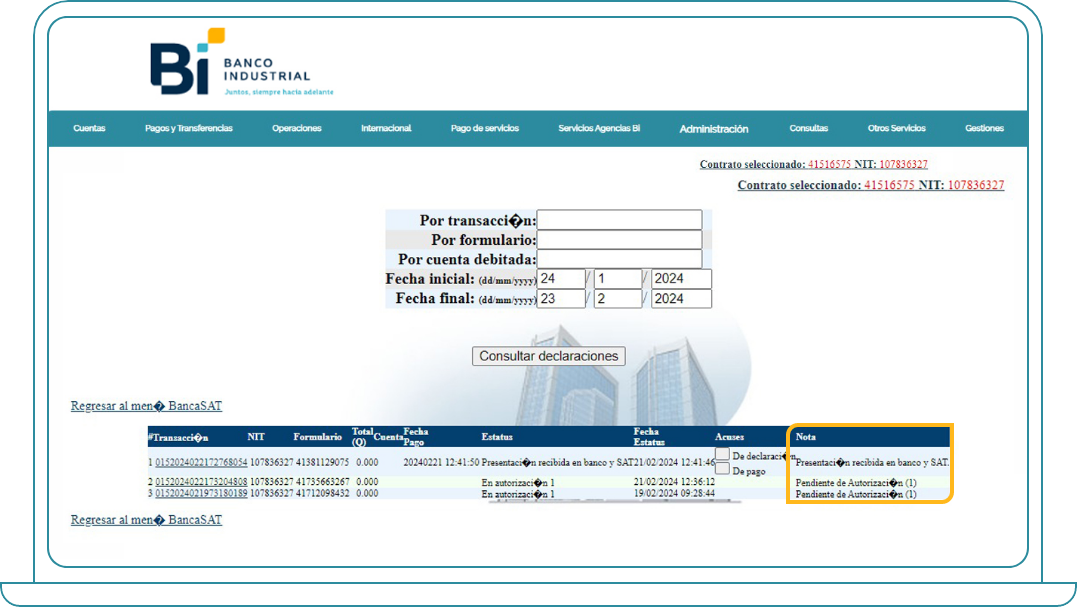Click Fecha final month field 2
The width and height of the screenshot is (1077, 607).
[x=617, y=299]
